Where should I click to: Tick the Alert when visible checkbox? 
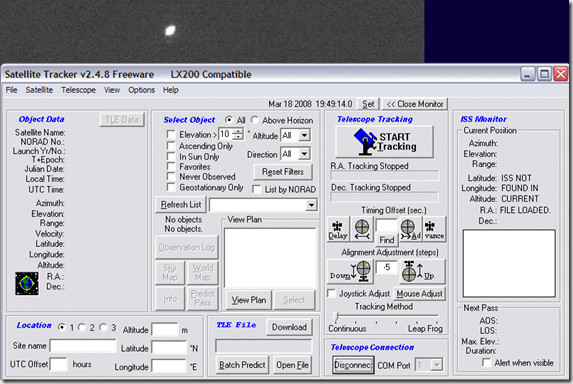486,362
